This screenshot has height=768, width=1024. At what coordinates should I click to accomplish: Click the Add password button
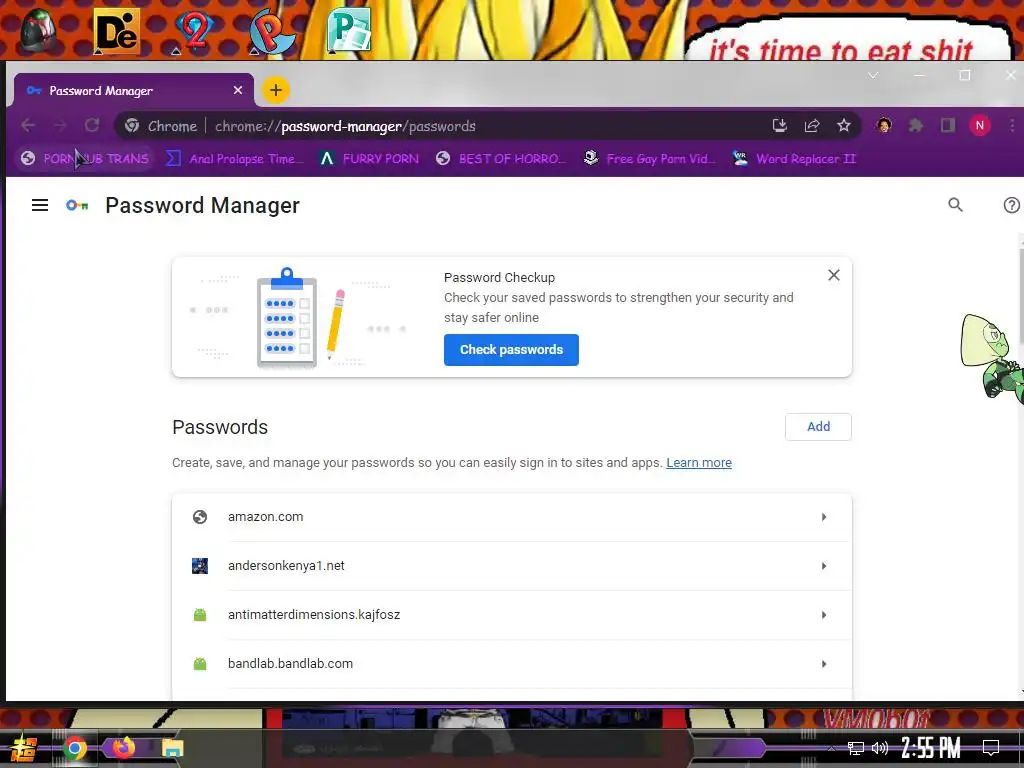point(818,426)
